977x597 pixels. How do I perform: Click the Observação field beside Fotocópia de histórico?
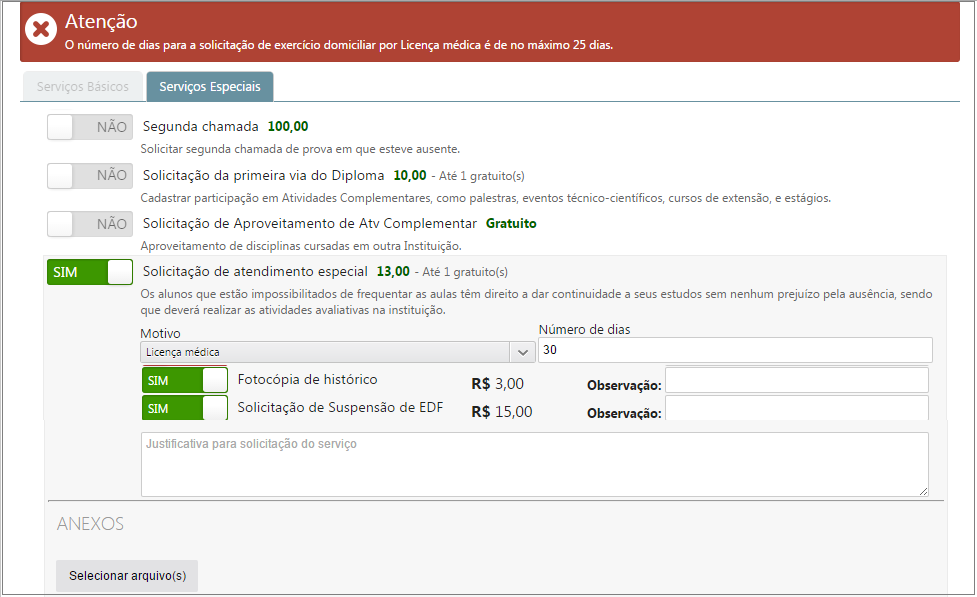pos(797,380)
